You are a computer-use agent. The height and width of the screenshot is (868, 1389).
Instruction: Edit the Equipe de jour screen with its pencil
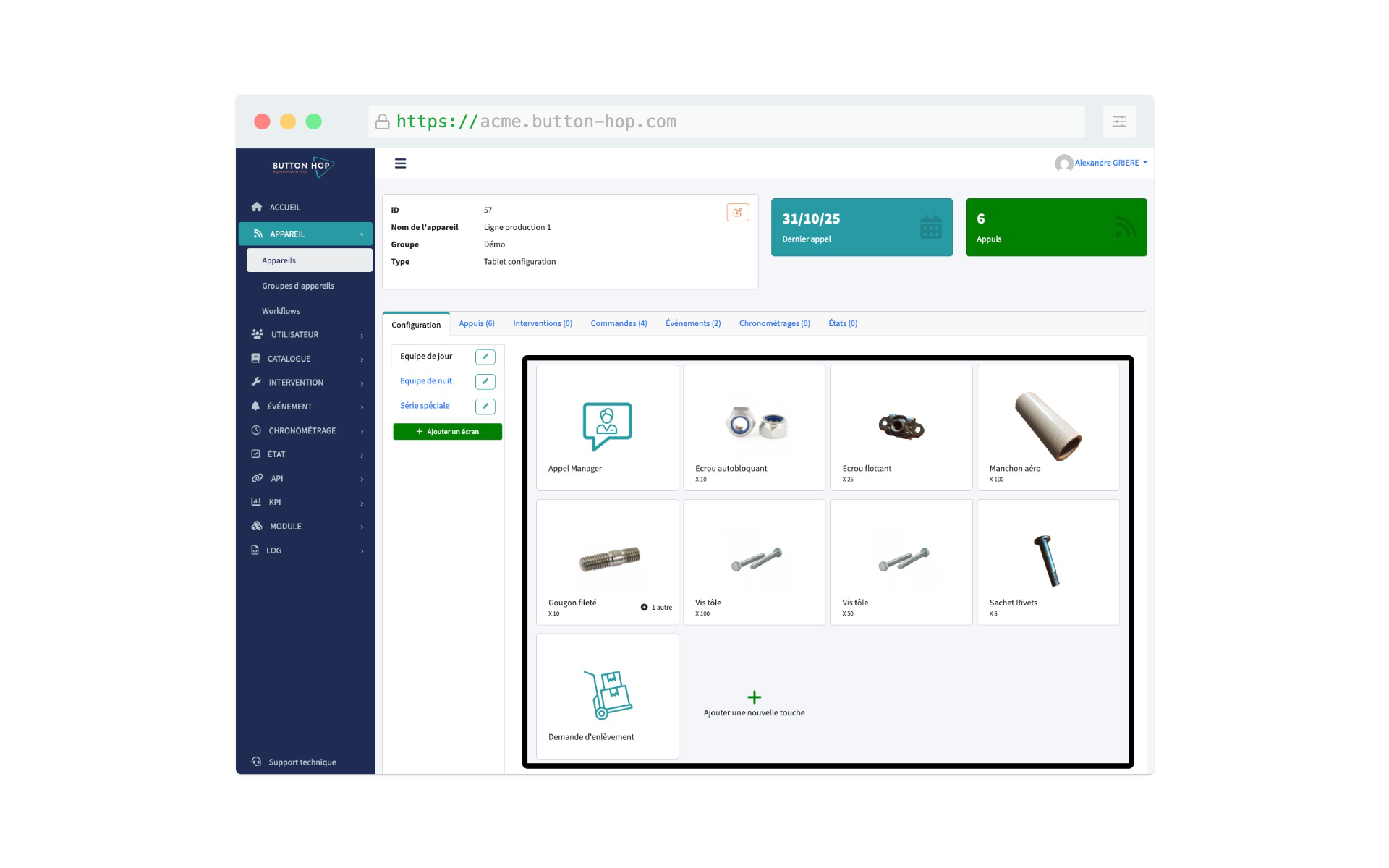coord(485,357)
